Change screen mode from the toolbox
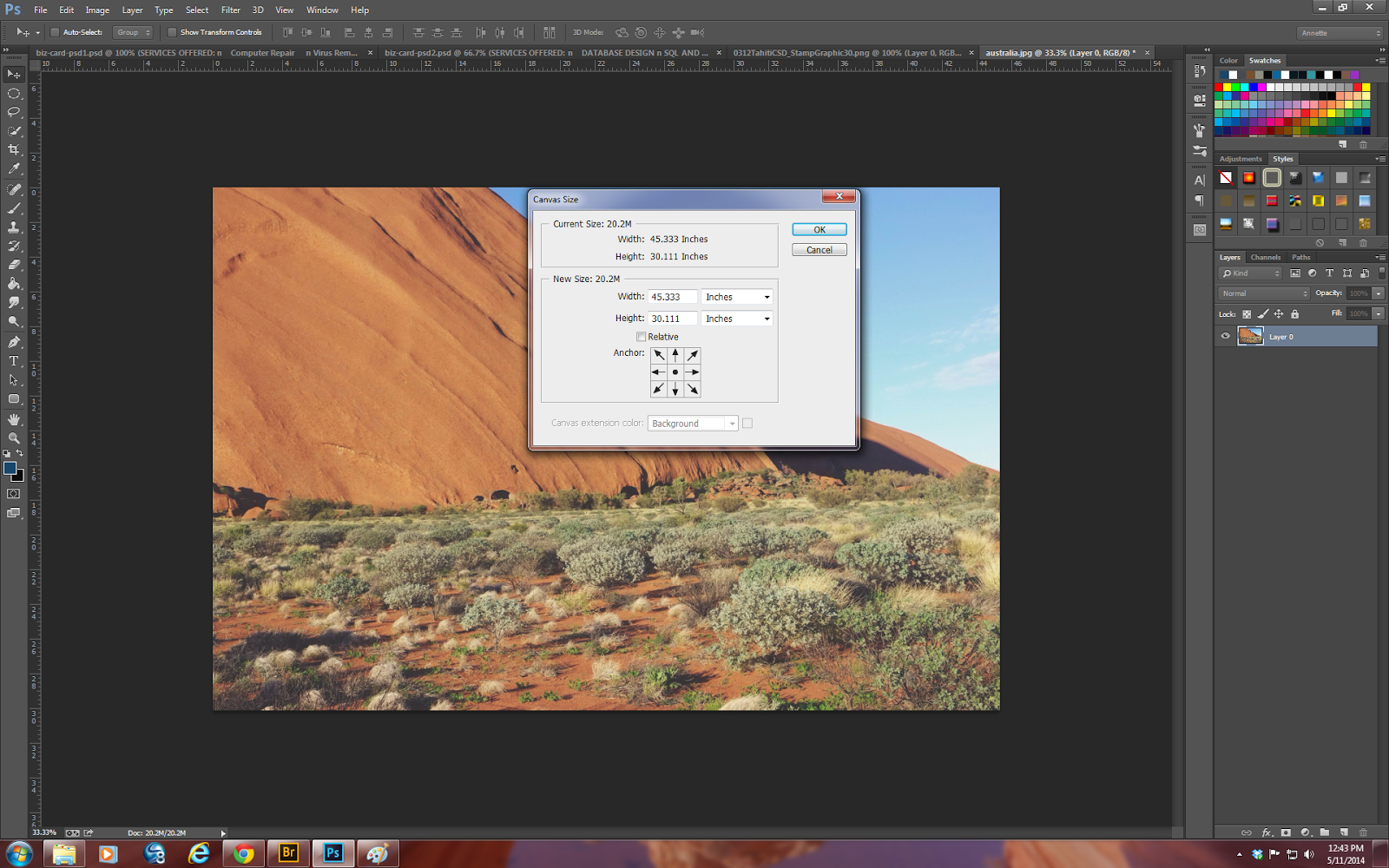Image resolution: width=1389 pixels, height=868 pixels. pyautogui.click(x=14, y=513)
